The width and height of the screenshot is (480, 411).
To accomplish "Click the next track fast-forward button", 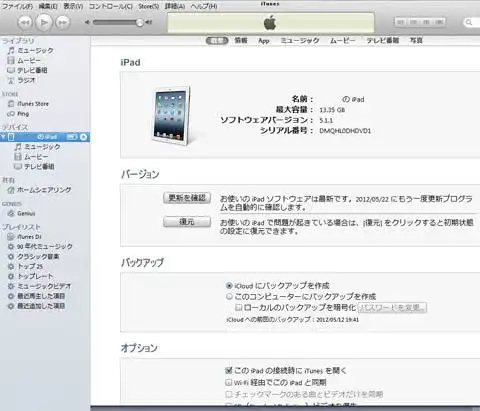I will (x=63, y=22).
